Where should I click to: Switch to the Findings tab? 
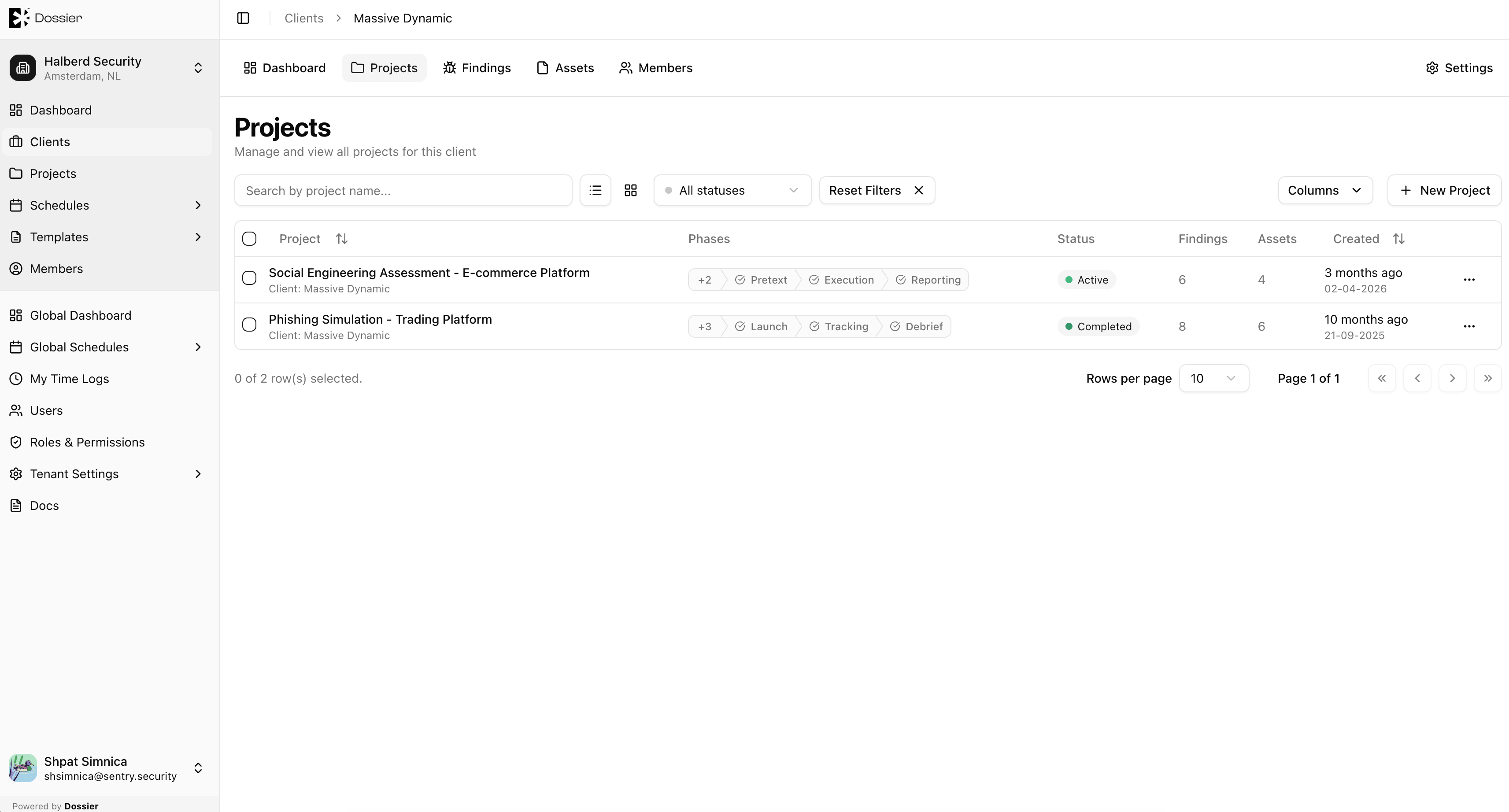[477, 68]
